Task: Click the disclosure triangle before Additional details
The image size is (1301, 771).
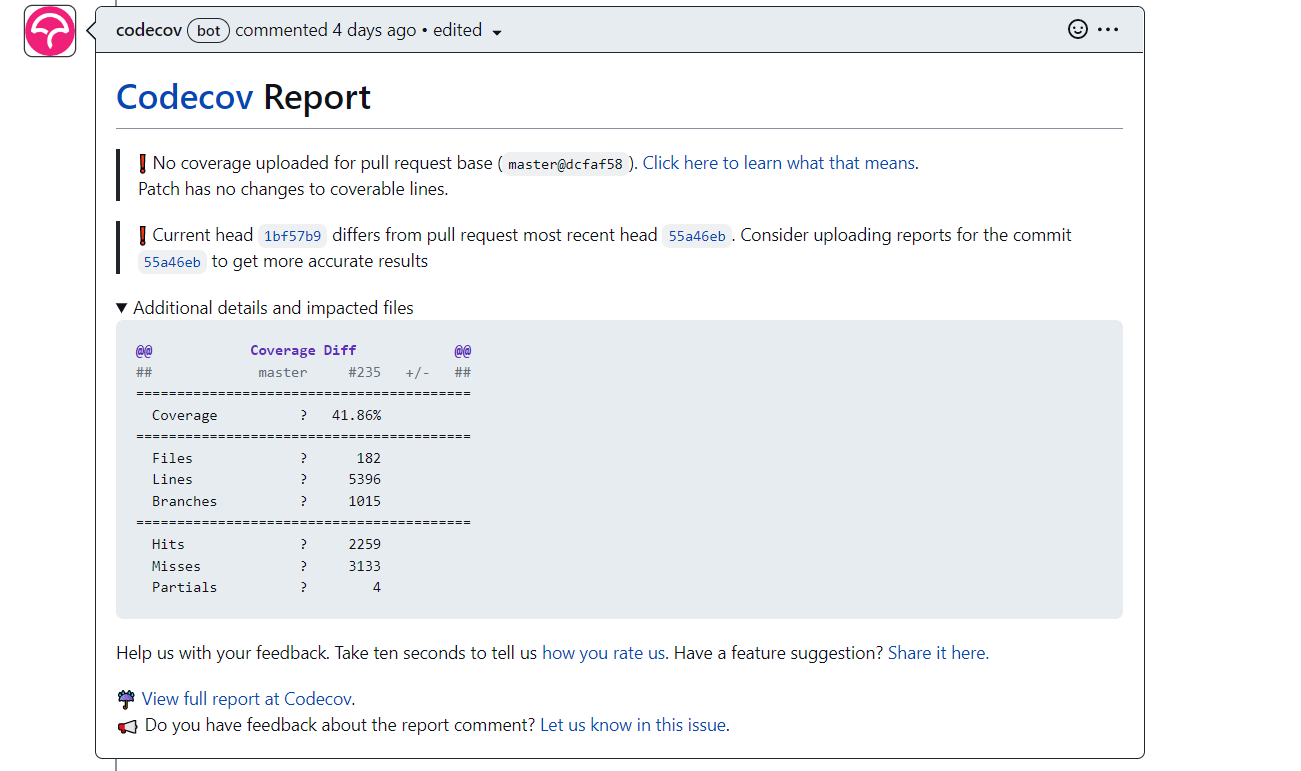Action: tap(121, 307)
